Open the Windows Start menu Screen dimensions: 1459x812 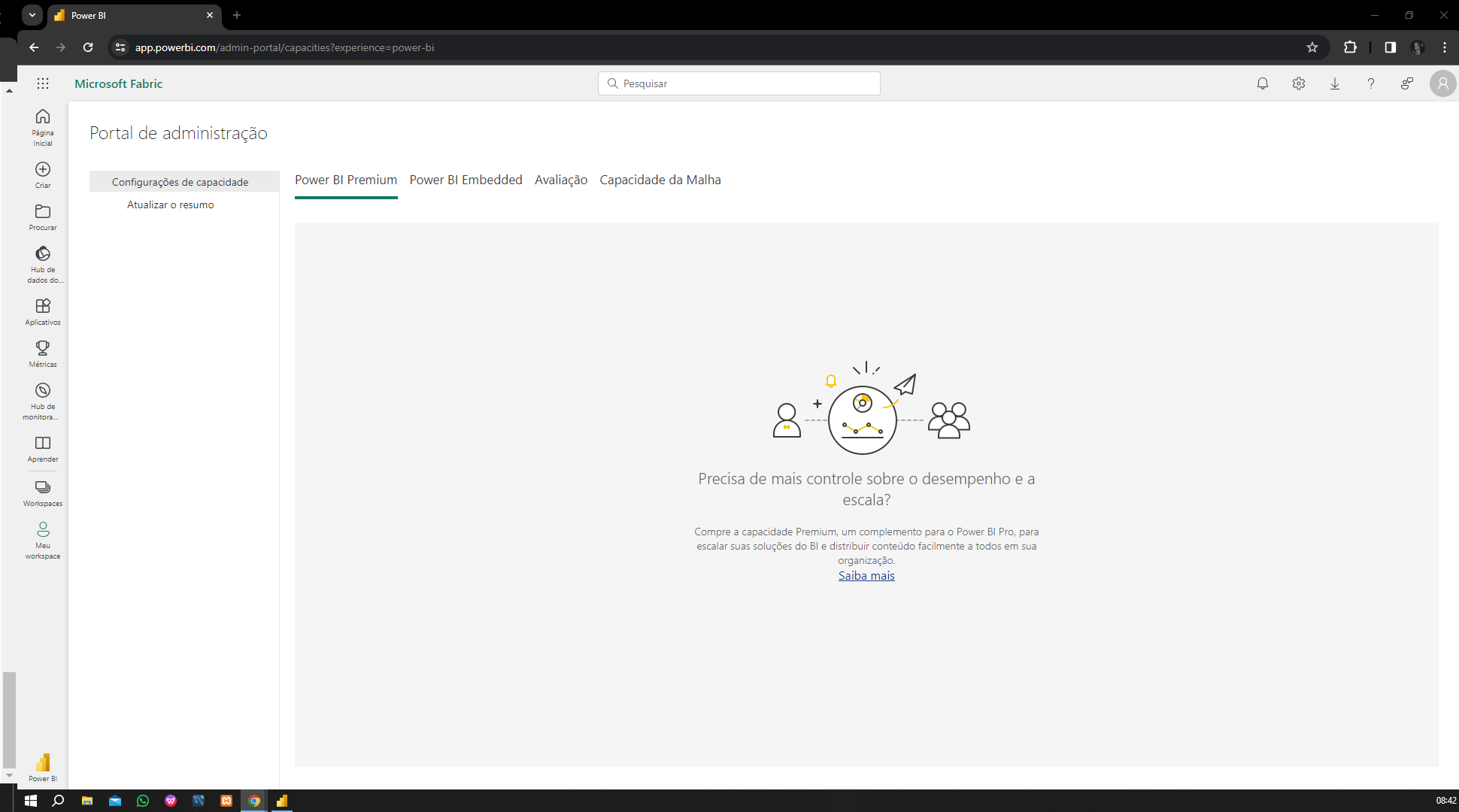point(31,801)
